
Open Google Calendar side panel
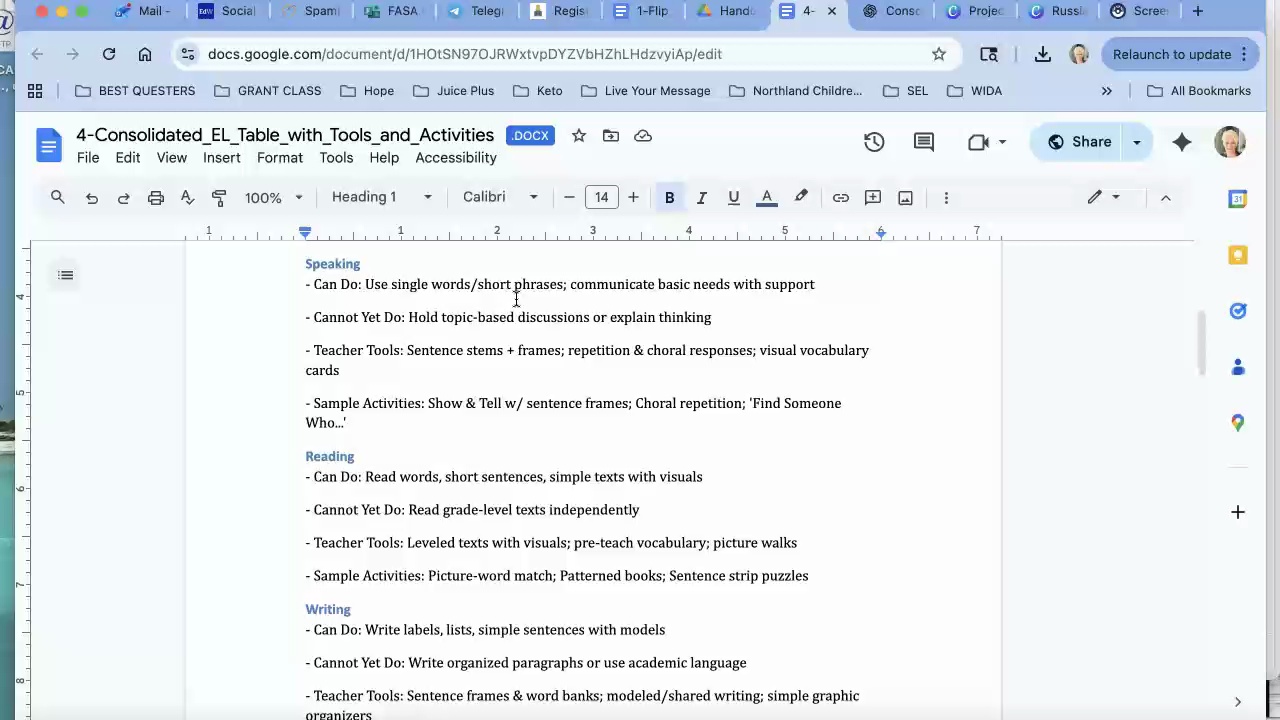(x=1238, y=199)
